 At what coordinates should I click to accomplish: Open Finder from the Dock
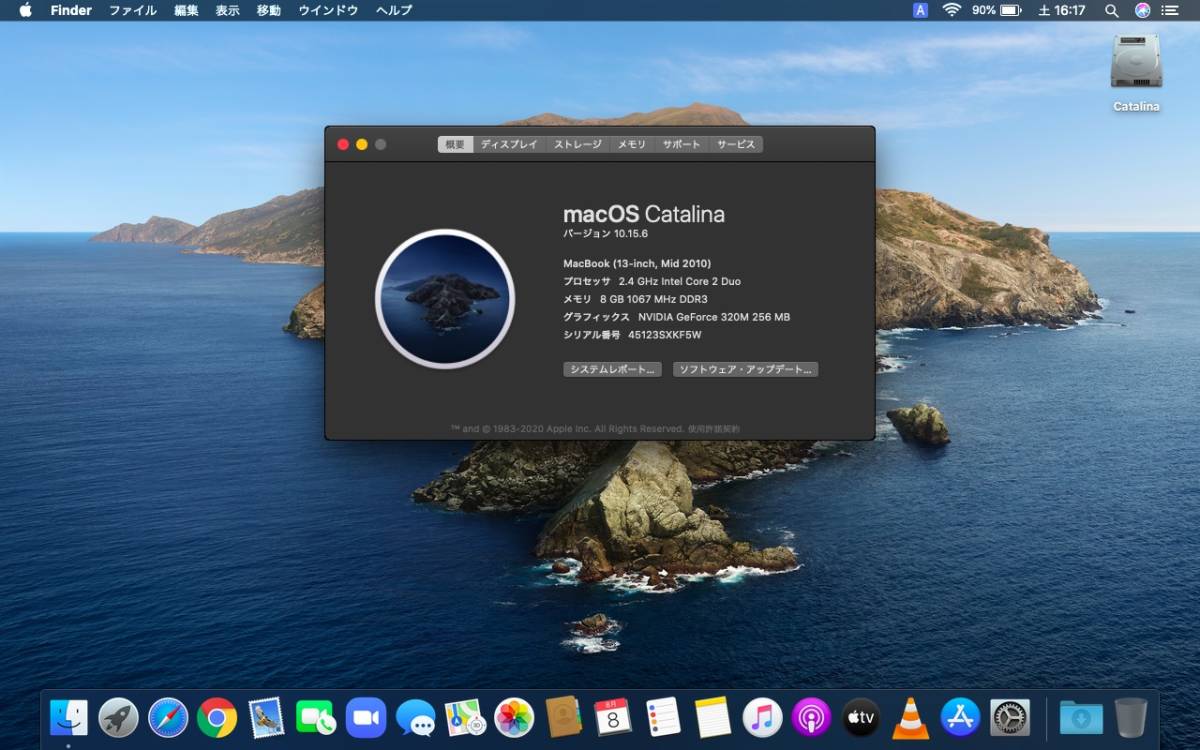pyautogui.click(x=69, y=717)
